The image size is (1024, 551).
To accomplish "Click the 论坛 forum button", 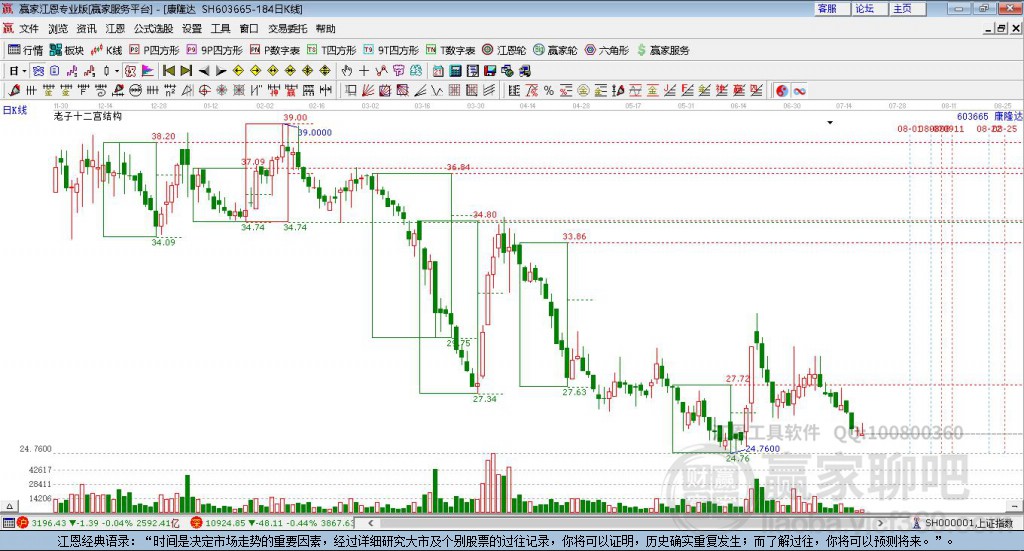I will (x=869, y=8).
